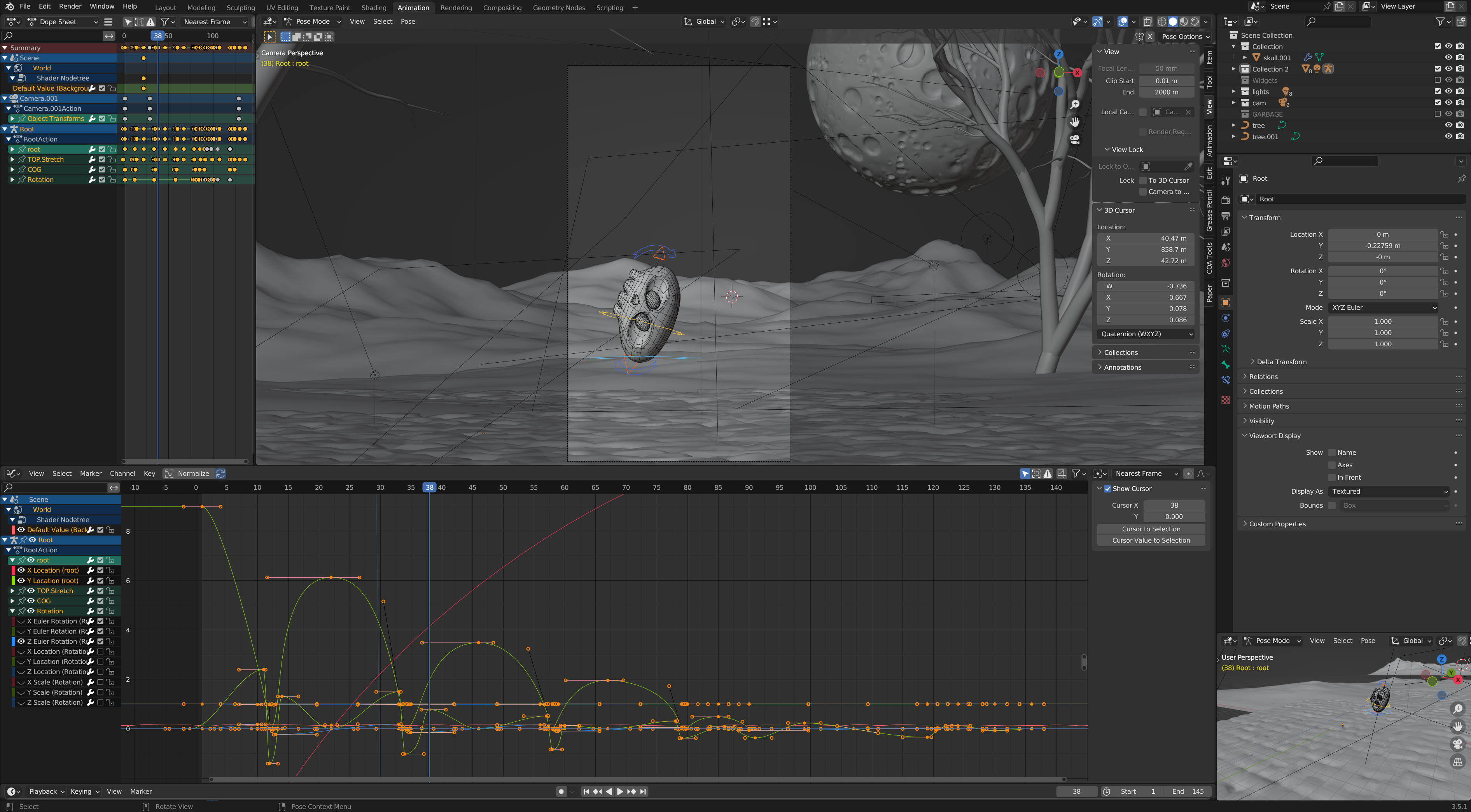Open the Armature data properties tab

coord(1226,349)
